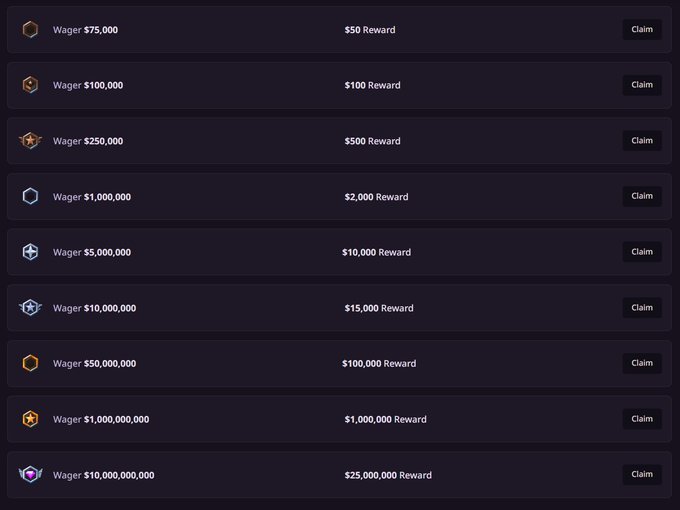The width and height of the screenshot is (680, 510).
Task: Click the bronze badge icon beside Wager $100,000
Action: point(30,85)
